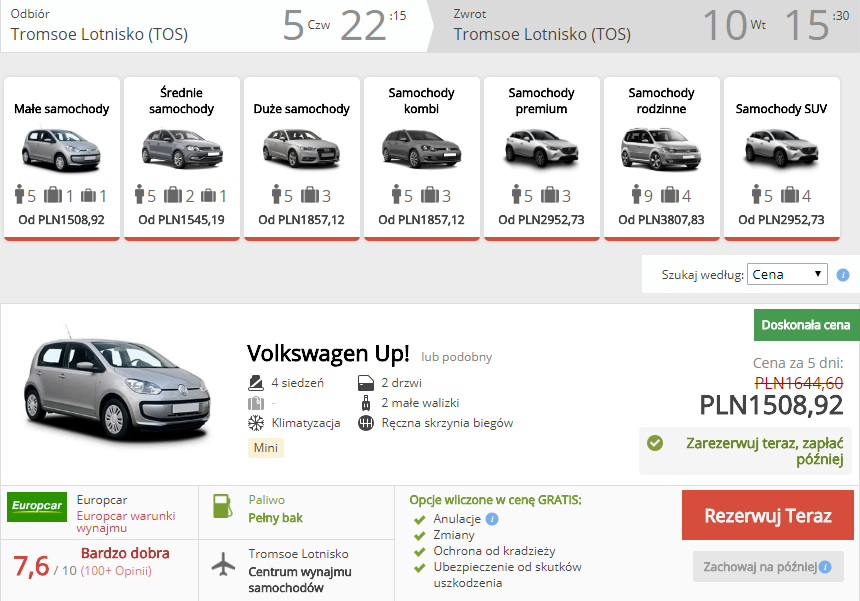860x601 pixels.
Task: Select the Samochody SUV category
Action: 781,158
